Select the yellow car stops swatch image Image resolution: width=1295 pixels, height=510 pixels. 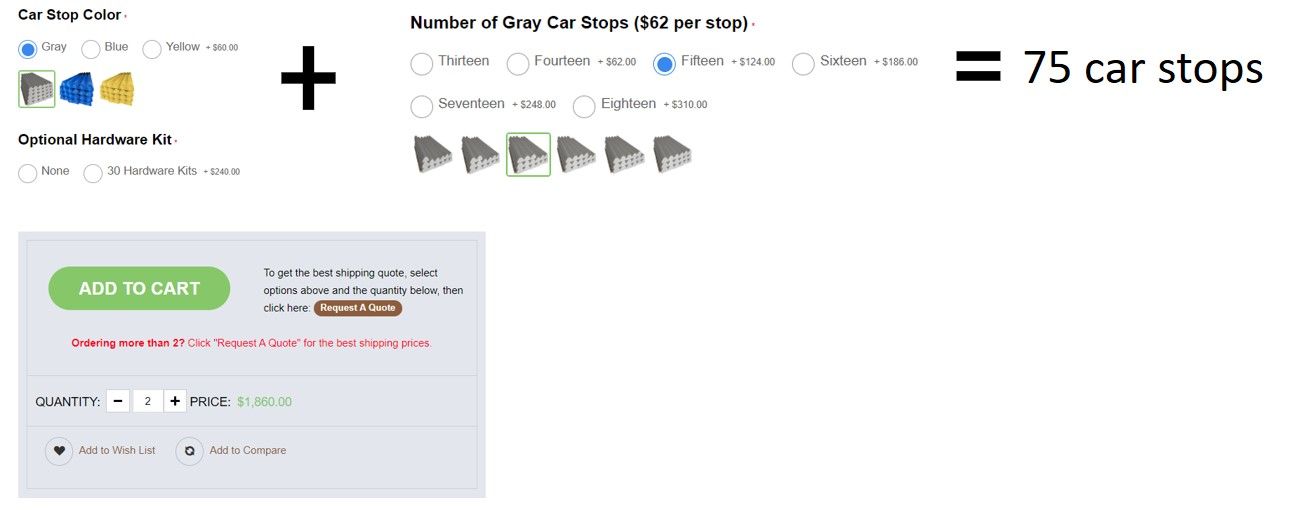click(117, 89)
